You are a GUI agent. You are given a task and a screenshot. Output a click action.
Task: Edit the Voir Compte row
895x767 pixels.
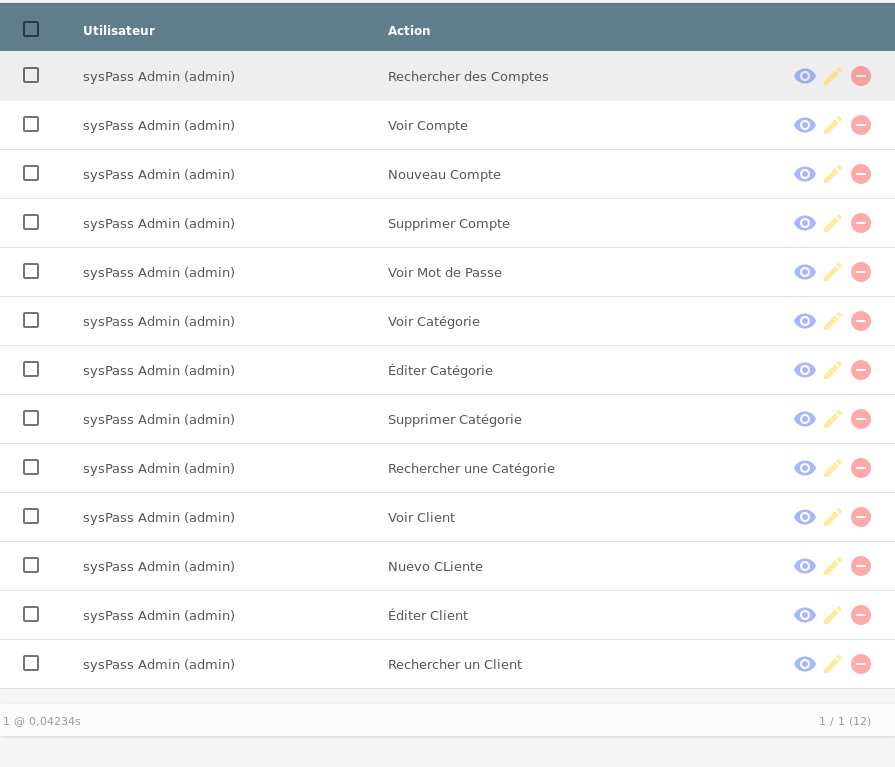(833, 125)
